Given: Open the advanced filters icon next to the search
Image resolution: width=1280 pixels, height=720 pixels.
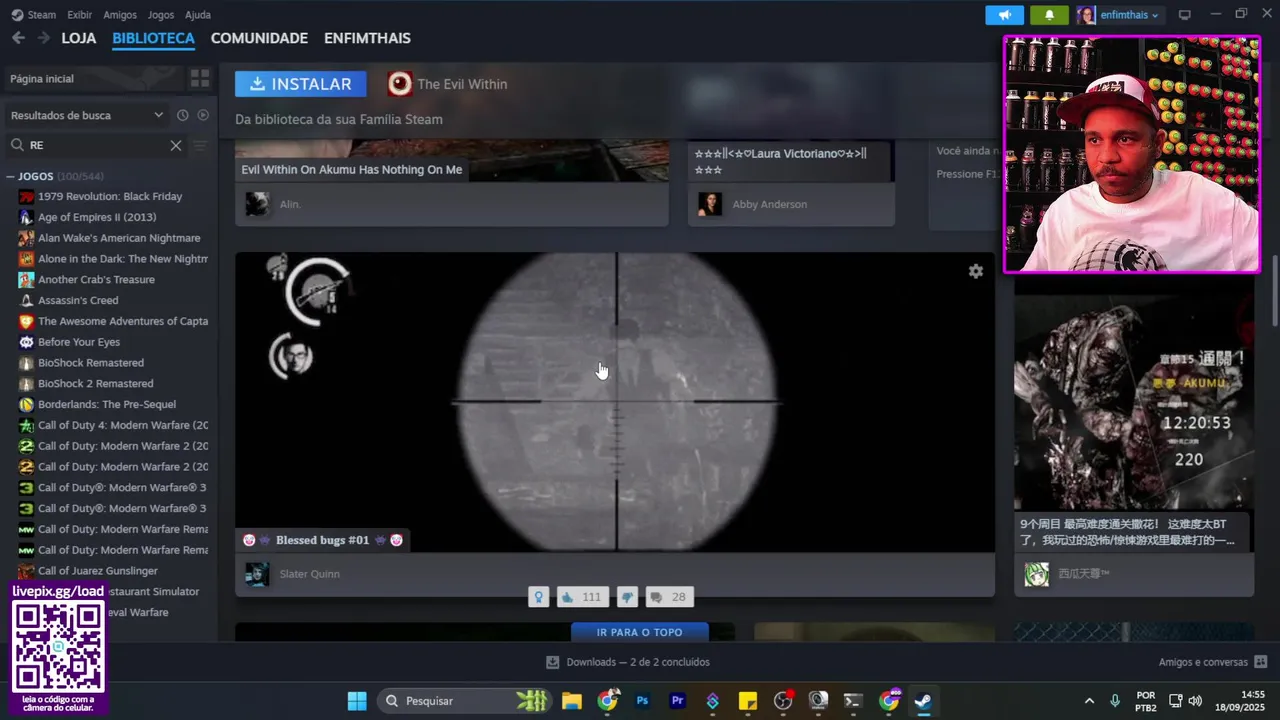Looking at the screenshot, I should tap(200, 146).
